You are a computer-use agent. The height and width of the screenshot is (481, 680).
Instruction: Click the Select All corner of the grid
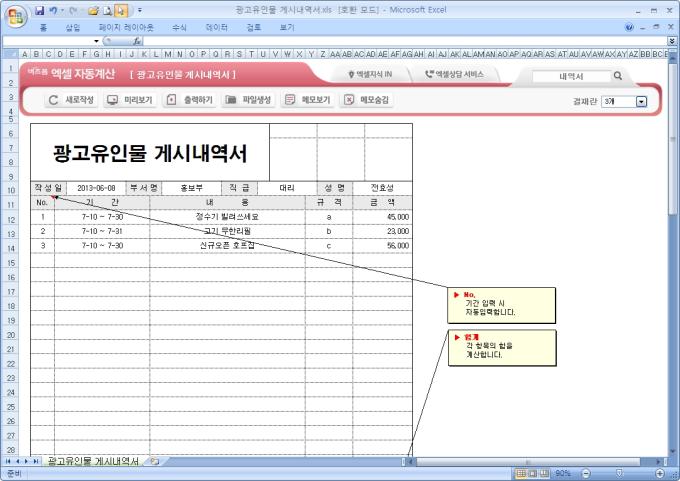pos(10,54)
